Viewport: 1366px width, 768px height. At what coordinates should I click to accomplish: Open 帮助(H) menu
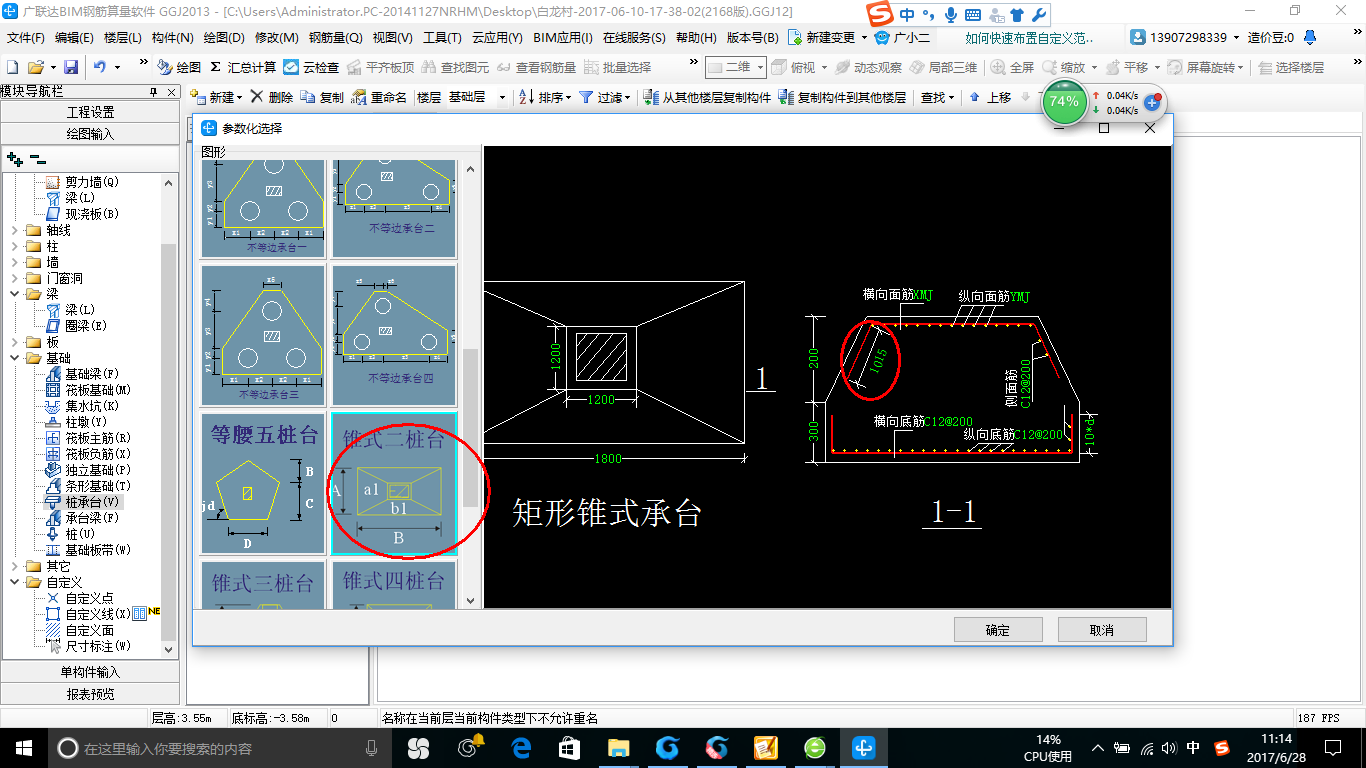pyautogui.click(x=696, y=38)
